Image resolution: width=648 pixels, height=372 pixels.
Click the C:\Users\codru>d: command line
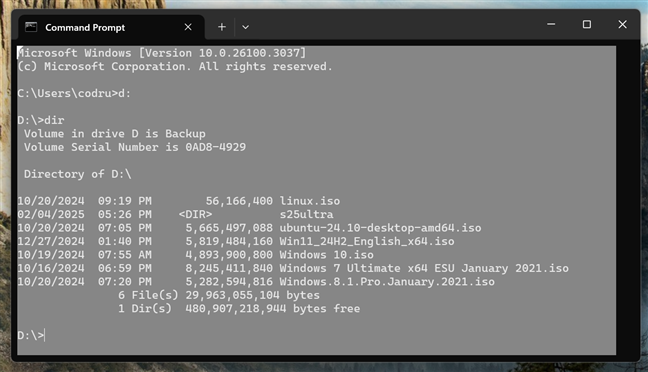(74, 94)
